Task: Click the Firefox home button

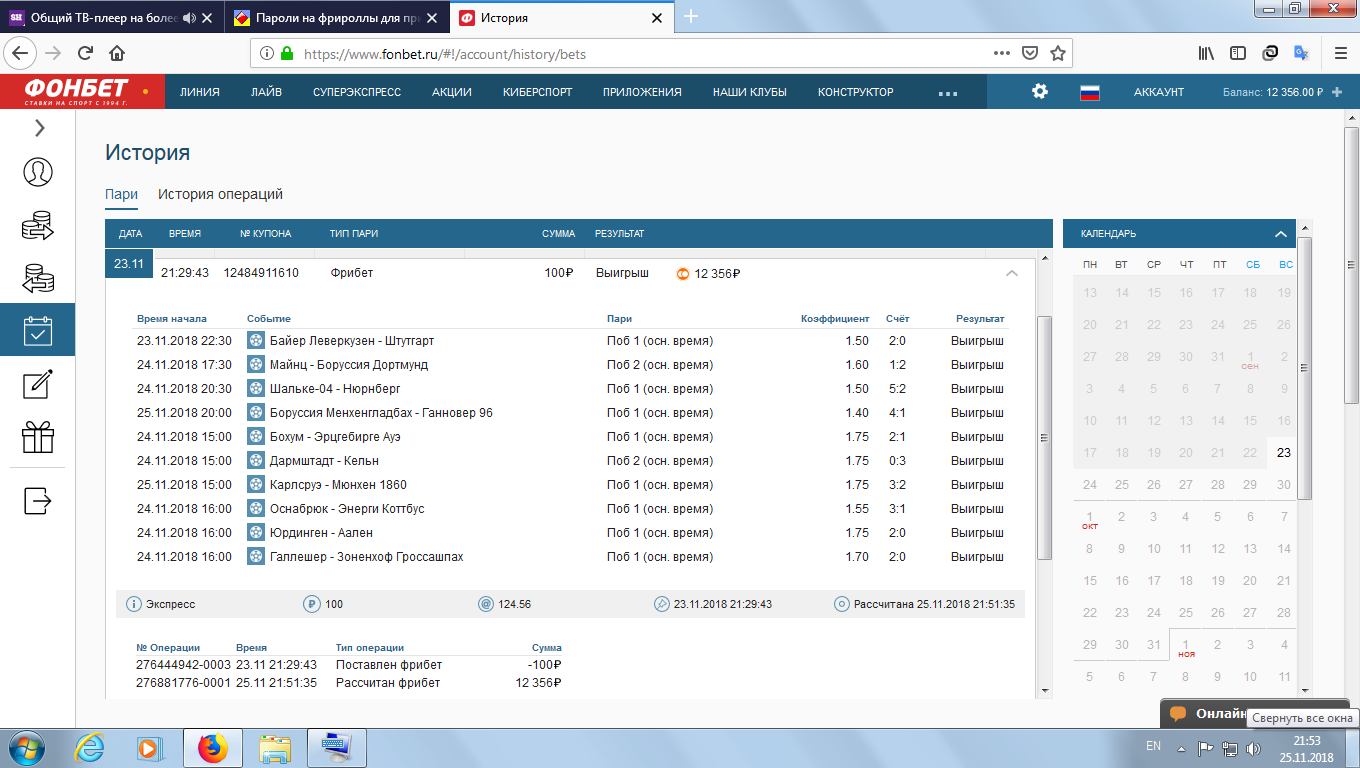Action: [x=117, y=54]
